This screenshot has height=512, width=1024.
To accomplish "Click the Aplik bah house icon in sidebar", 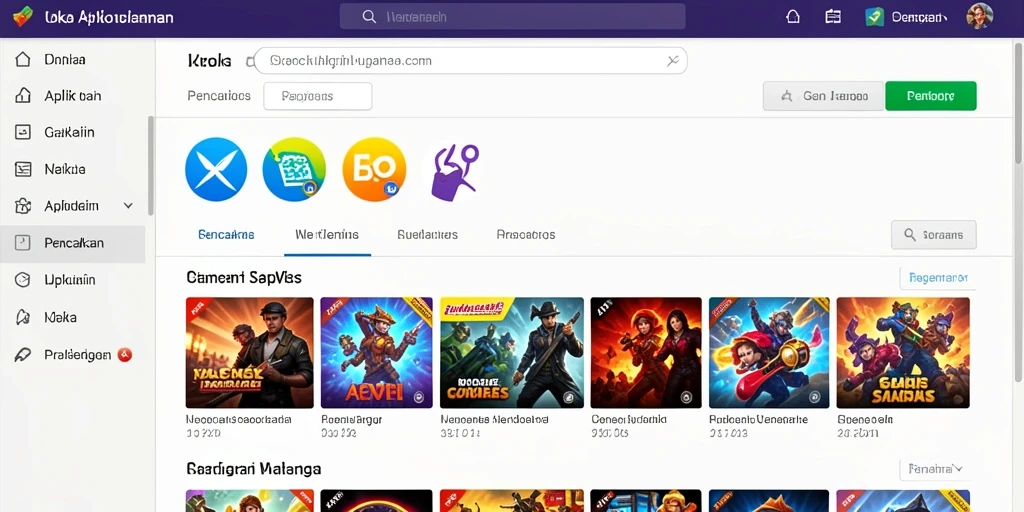I will point(23,96).
